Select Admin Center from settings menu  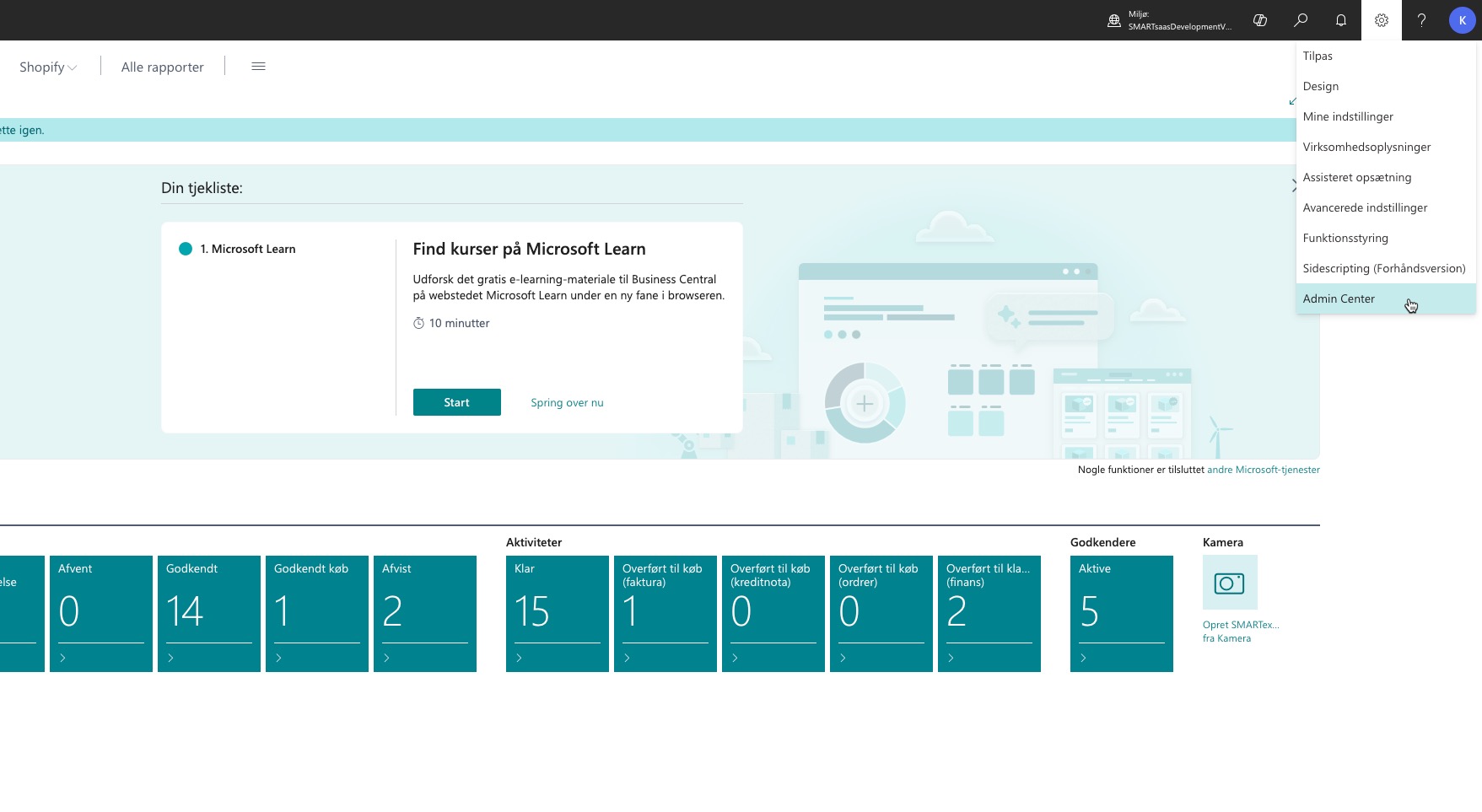click(x=1339, y=298)
